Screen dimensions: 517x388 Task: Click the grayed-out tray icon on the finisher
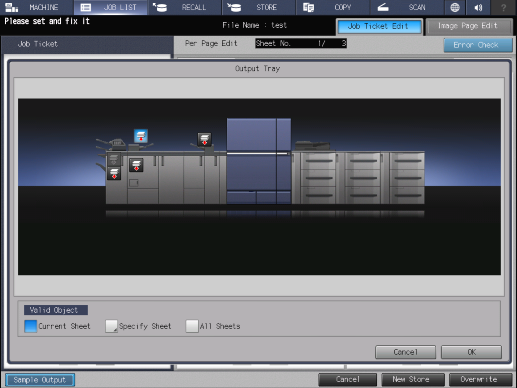[114, 160]
